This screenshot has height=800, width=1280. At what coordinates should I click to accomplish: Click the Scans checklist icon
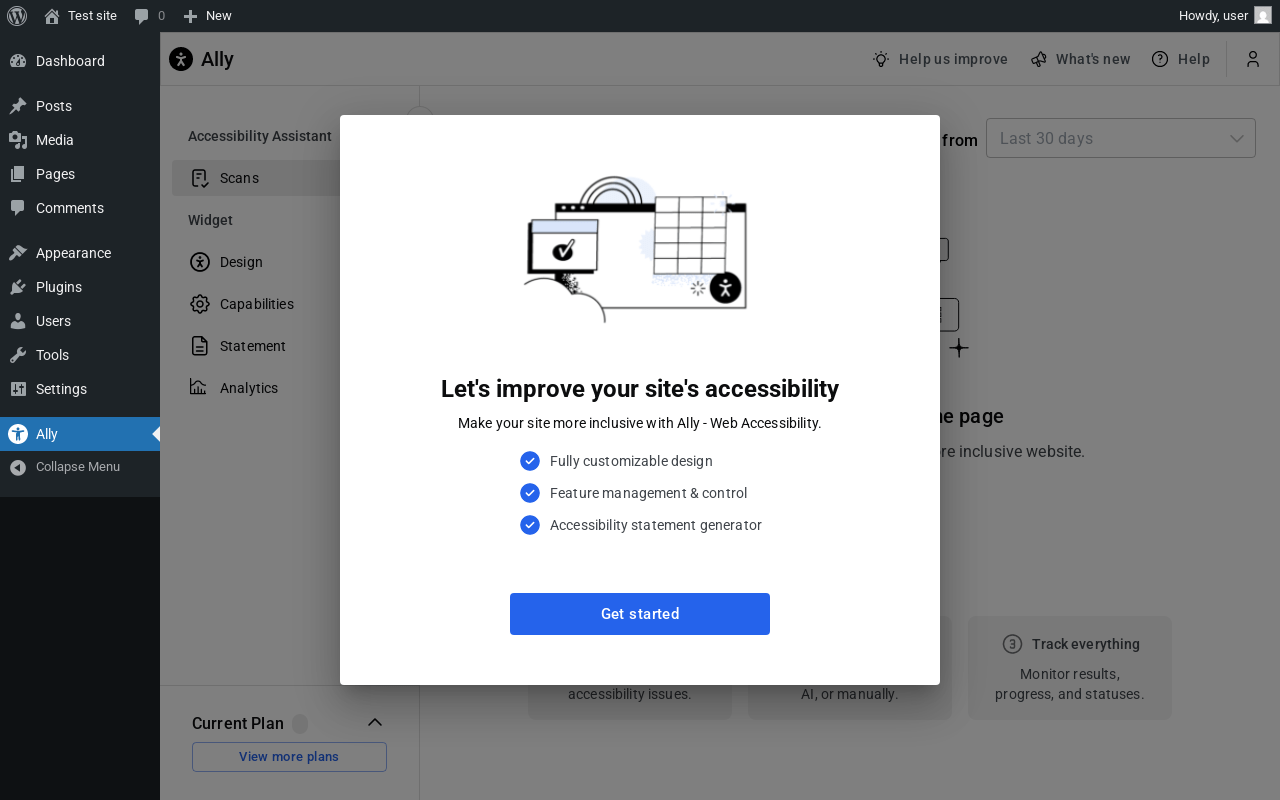tap(200, 178)
